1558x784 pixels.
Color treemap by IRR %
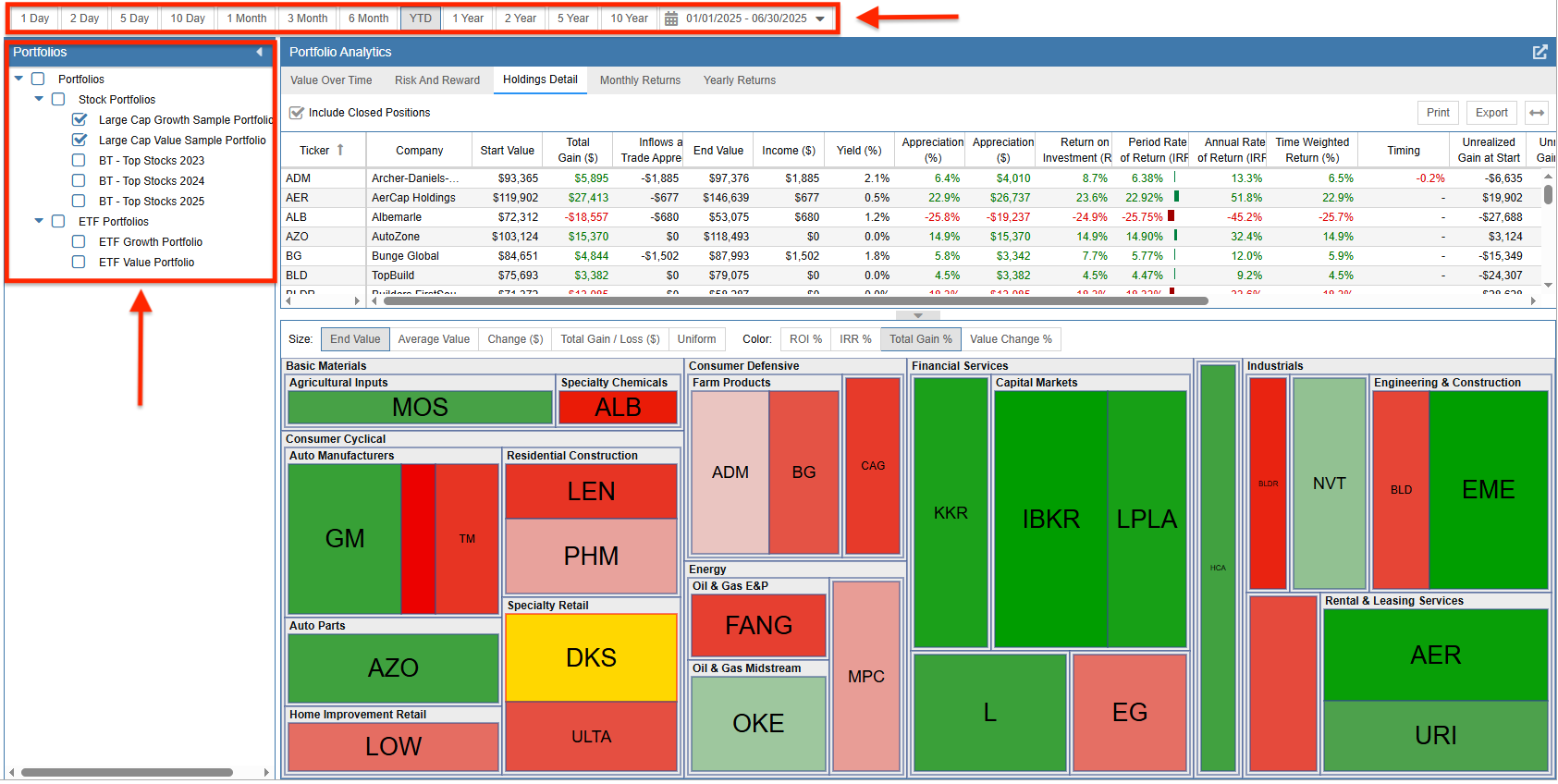(855, 339)
